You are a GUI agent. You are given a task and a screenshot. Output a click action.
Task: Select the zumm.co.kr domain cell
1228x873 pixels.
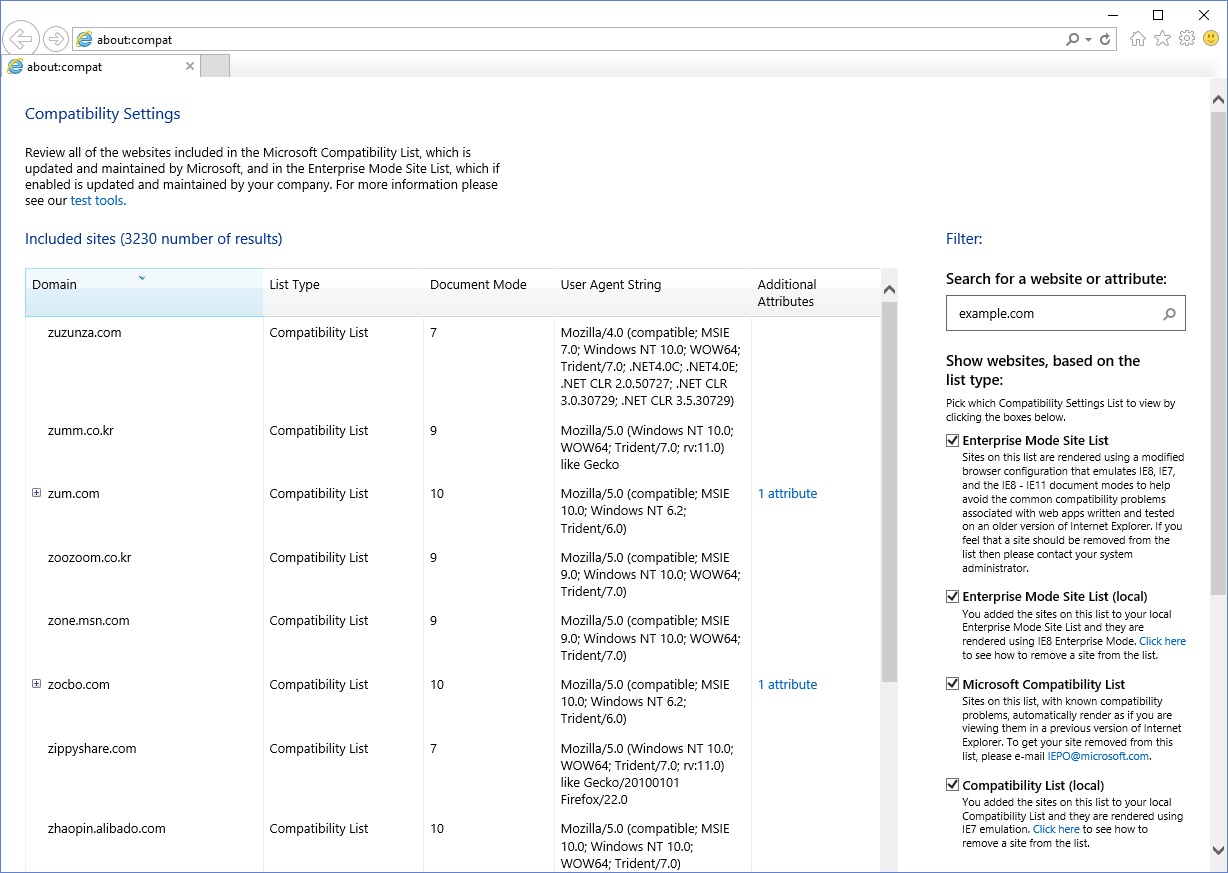[x=81, y=431]
